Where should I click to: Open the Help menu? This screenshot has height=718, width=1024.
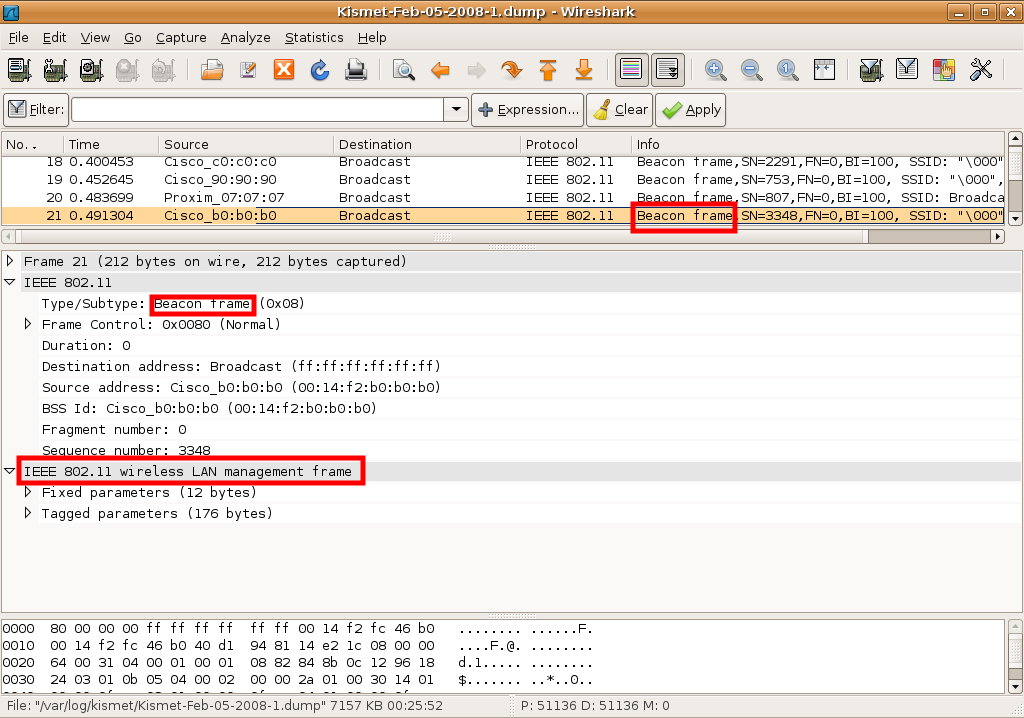pyautogui.click(x=372, y=38)
